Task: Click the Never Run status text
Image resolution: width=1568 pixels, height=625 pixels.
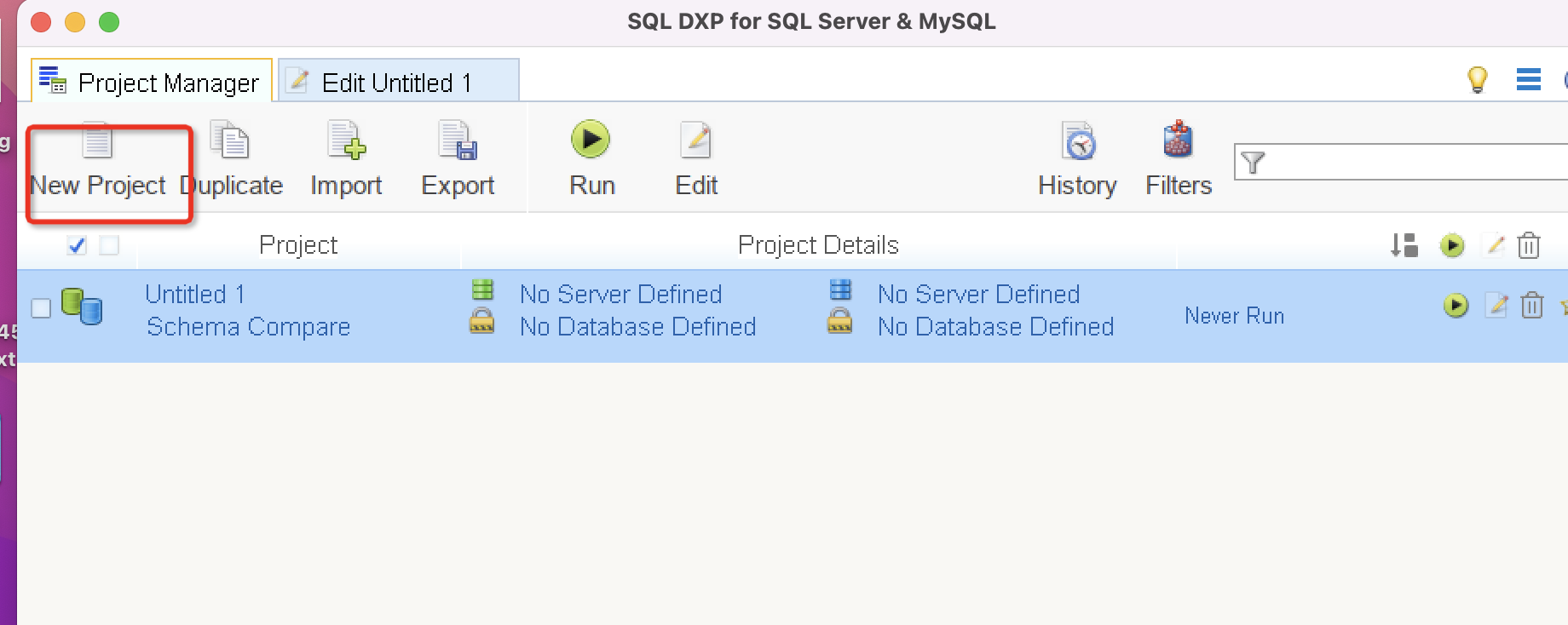Action: (1234, 316)
